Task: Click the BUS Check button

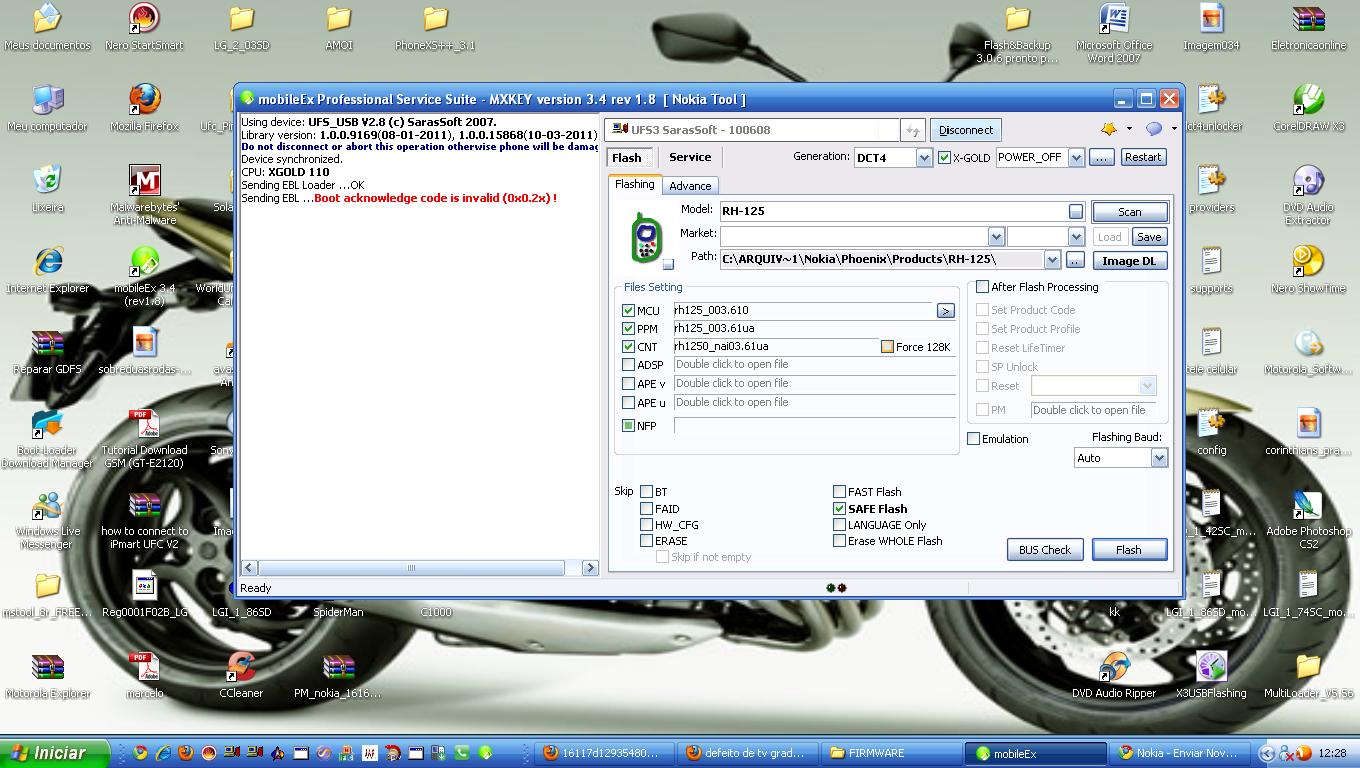Action: tap(1045, 550)
